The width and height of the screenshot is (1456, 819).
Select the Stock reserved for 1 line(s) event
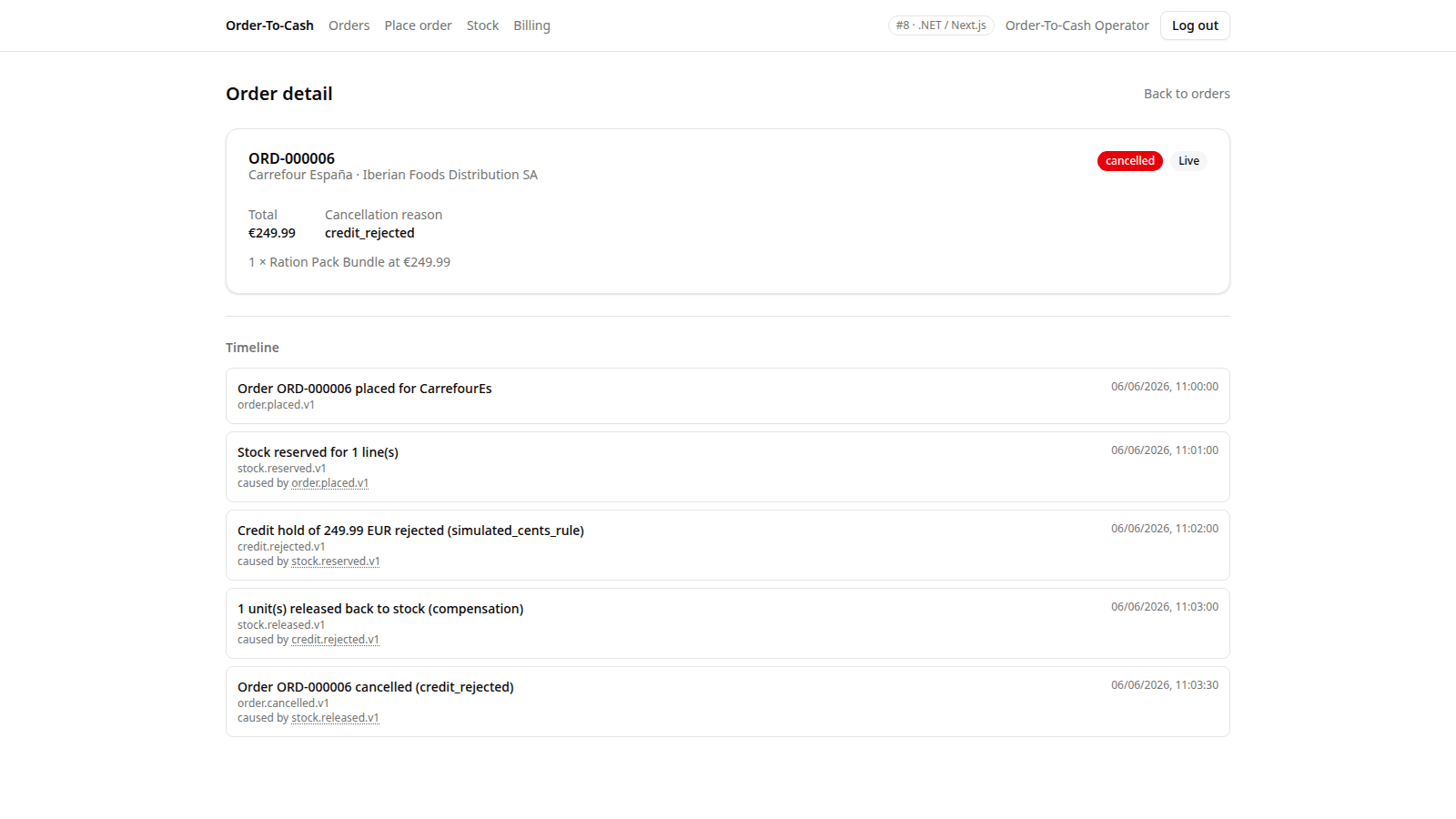click(728, 467)
